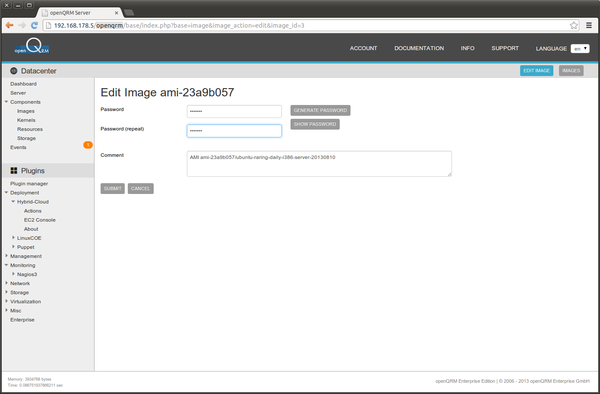Expand the Misc tree node

(x=6, y=310)
